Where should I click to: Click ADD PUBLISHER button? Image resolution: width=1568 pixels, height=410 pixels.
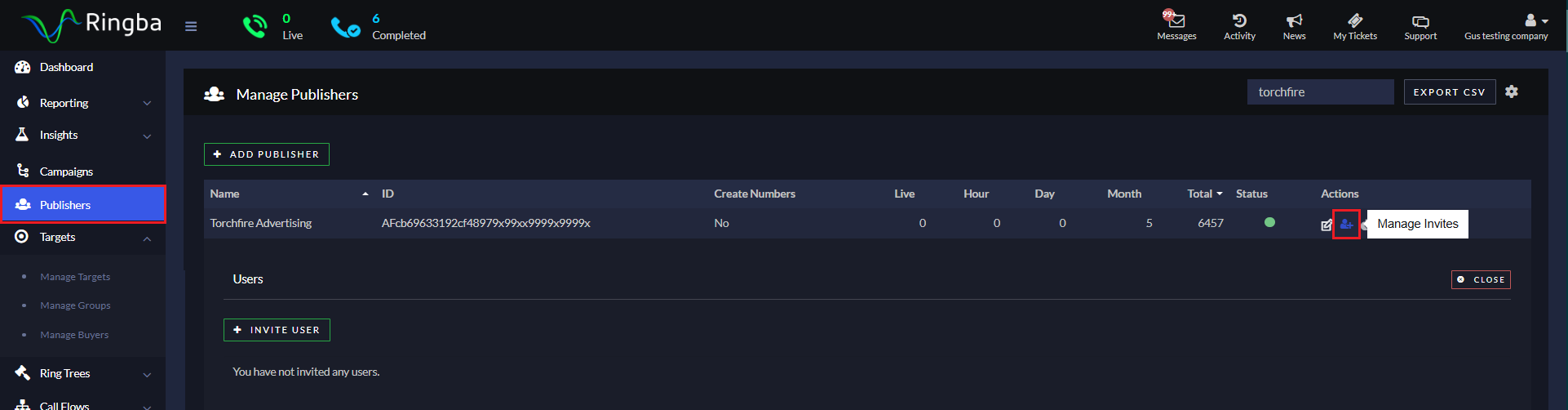pyautogui.click(x=267, y=154)
